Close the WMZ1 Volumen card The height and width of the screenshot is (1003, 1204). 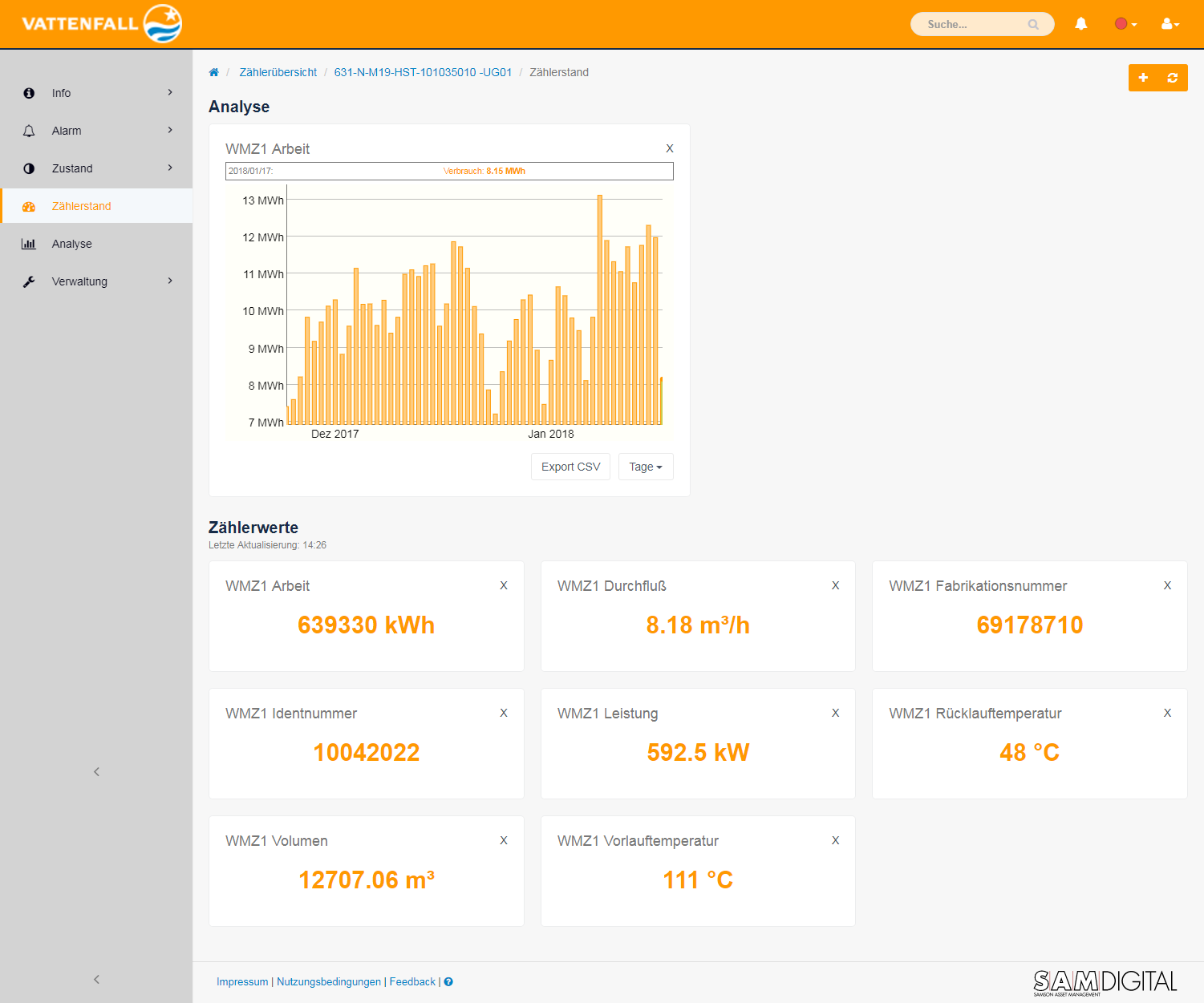pyautogui.click(x=504, y=840)
